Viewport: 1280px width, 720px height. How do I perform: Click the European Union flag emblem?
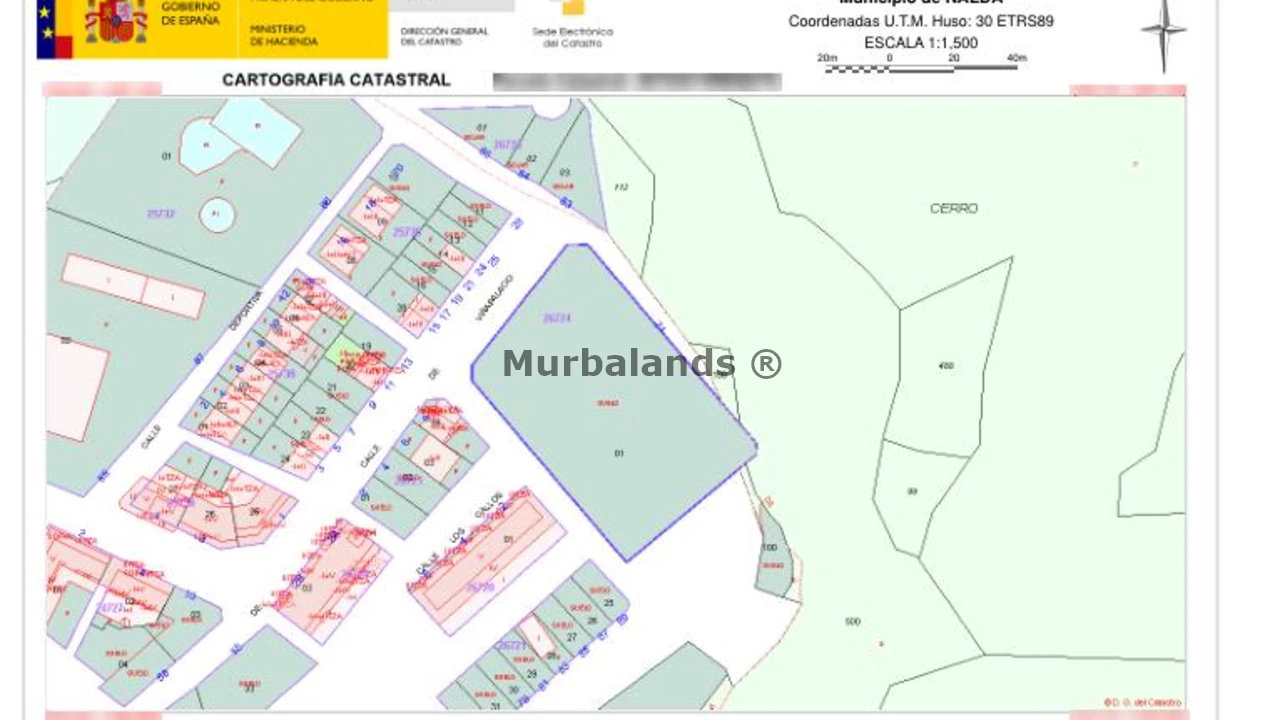[x=54, y=28]
